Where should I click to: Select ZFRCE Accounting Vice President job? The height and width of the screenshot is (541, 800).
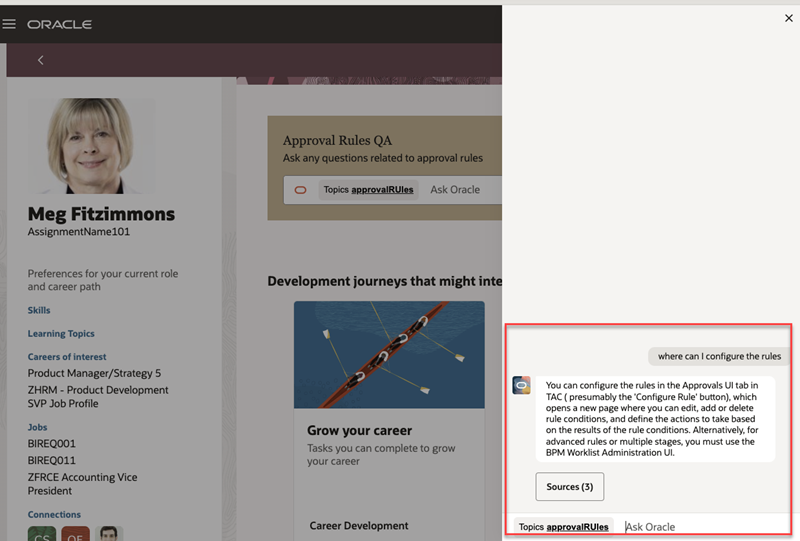pyautogui.click(x=82, y=484)
